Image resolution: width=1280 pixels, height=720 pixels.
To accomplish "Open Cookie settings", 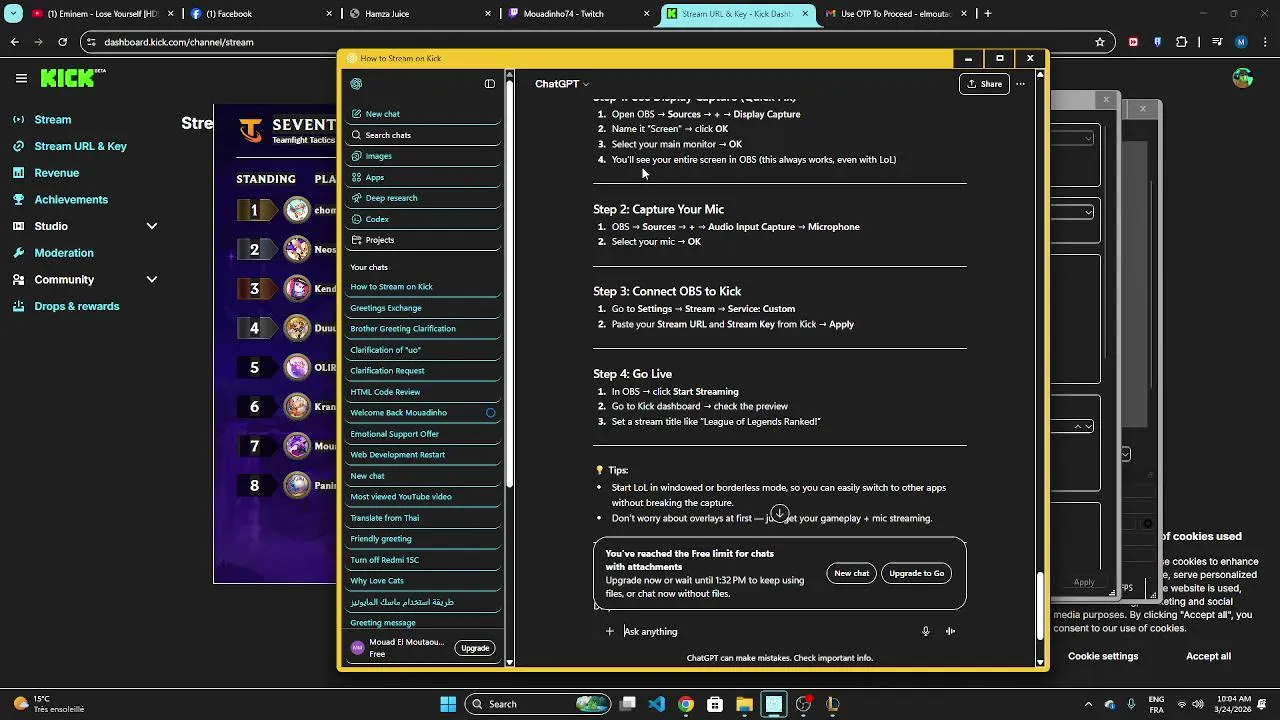I will point(1103,656).
